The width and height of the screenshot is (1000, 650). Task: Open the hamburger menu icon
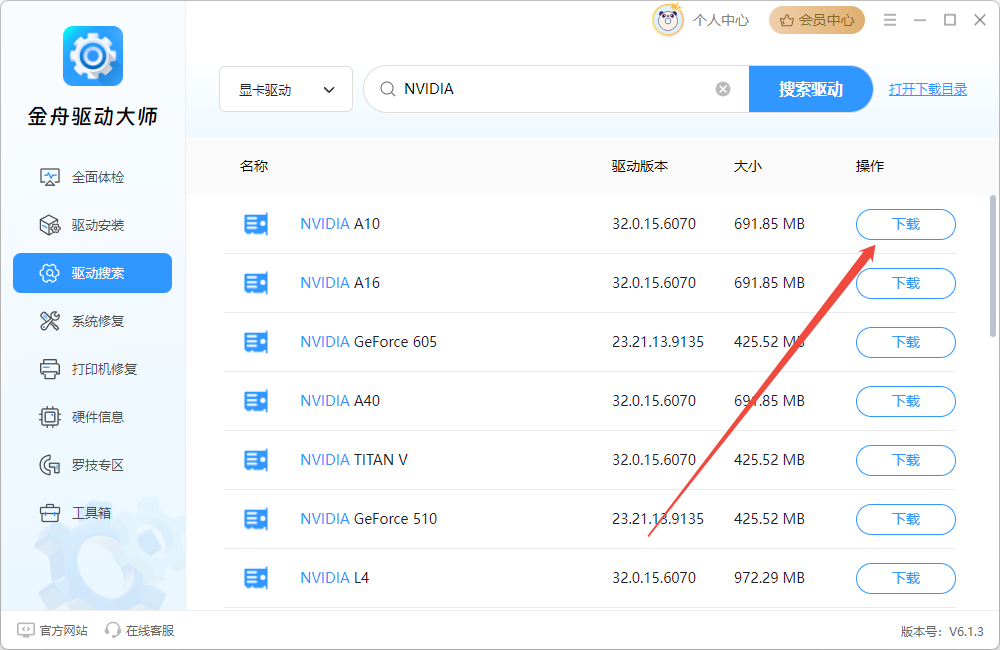point(890,20)
